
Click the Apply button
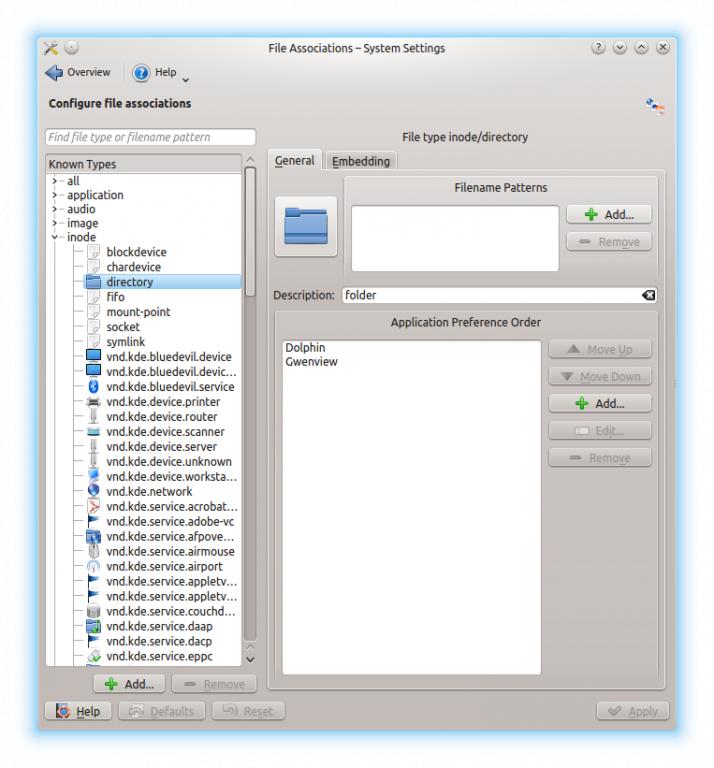(633, 711)
